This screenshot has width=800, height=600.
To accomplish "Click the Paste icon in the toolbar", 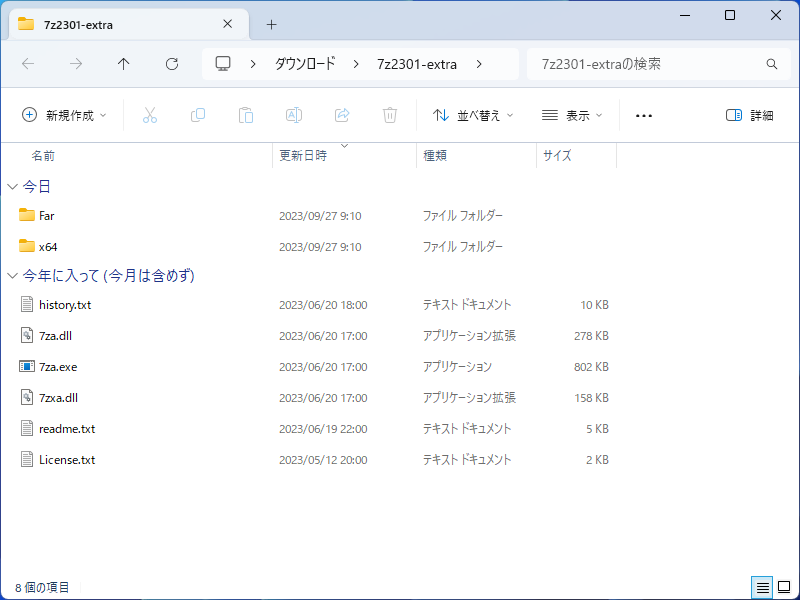I will [x=246, y=115].
